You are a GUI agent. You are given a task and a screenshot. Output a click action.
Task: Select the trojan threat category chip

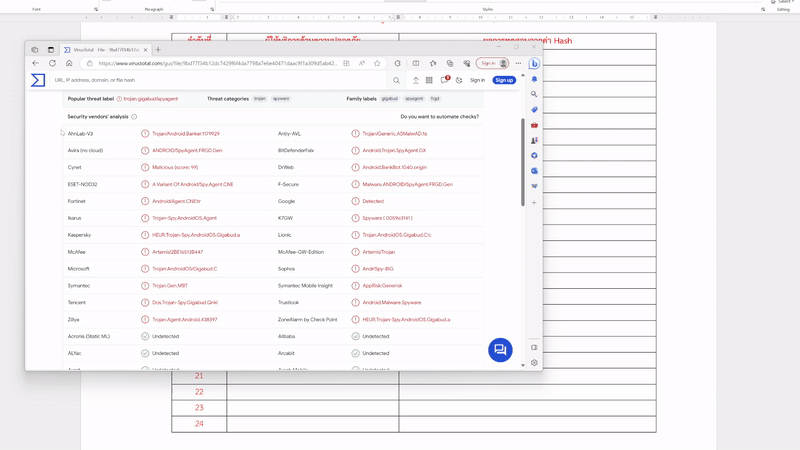(260, 99)
